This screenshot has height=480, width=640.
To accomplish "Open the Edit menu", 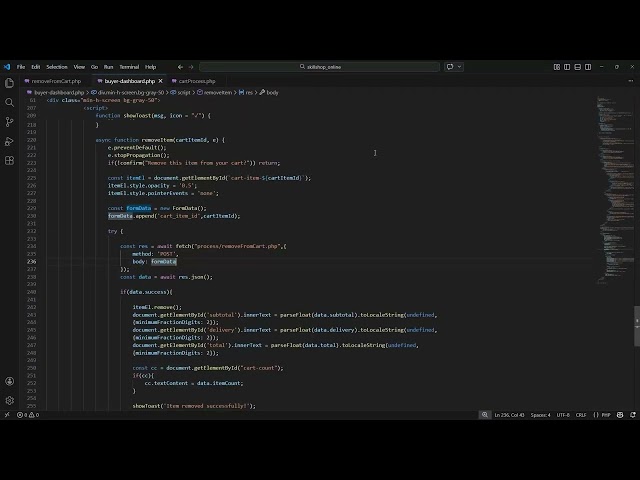I will point(36,67).
